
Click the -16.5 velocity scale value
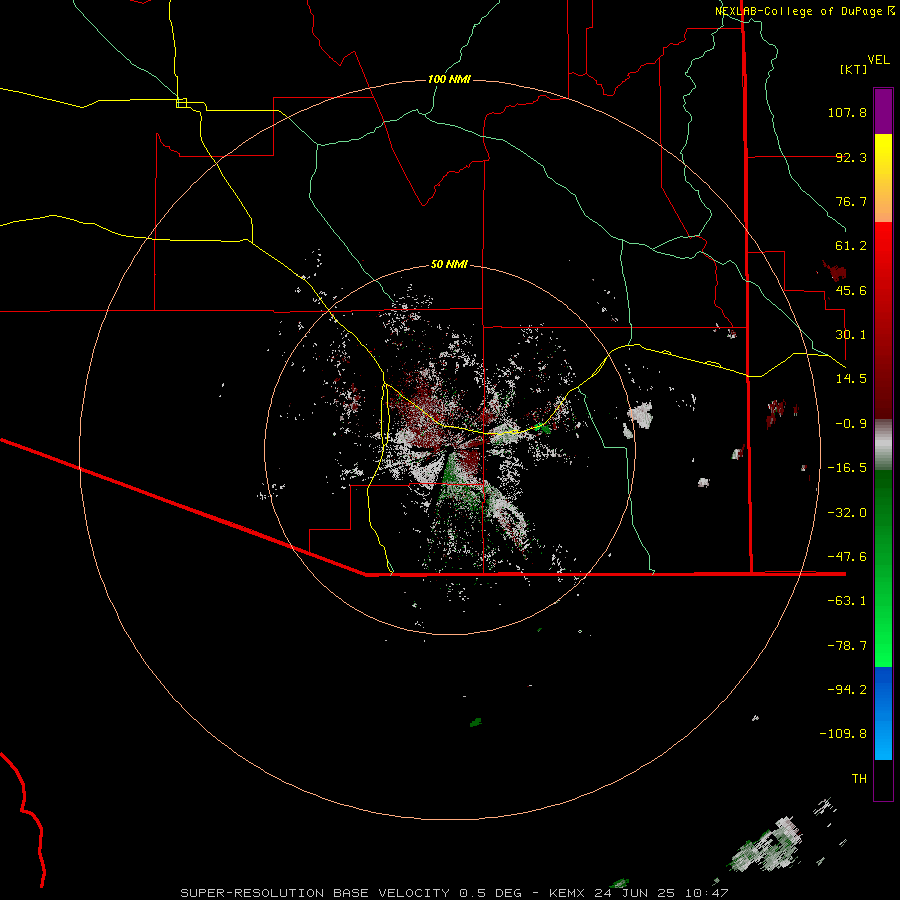click(847, 468)
